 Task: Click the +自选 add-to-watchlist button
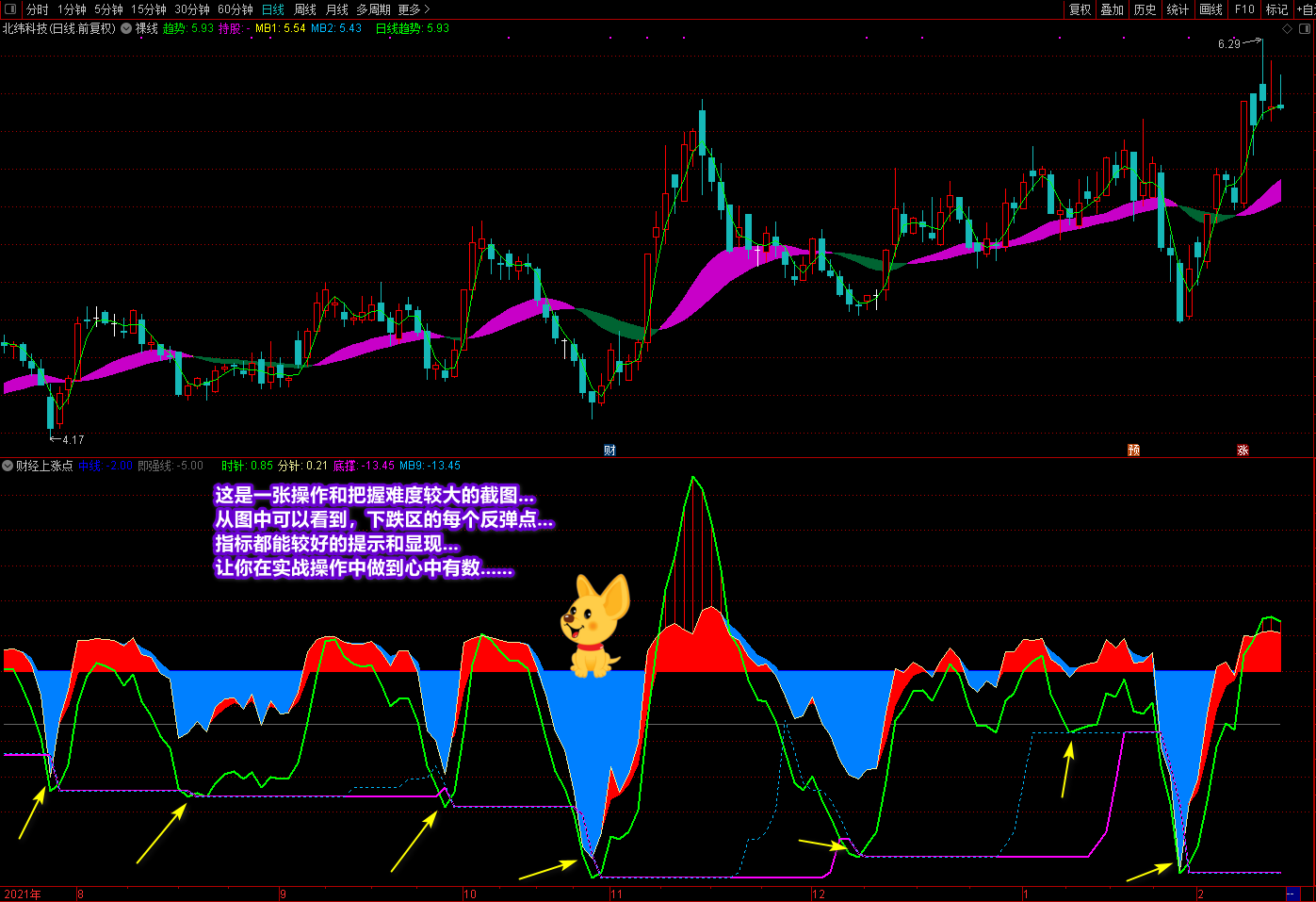[1306, 9]
